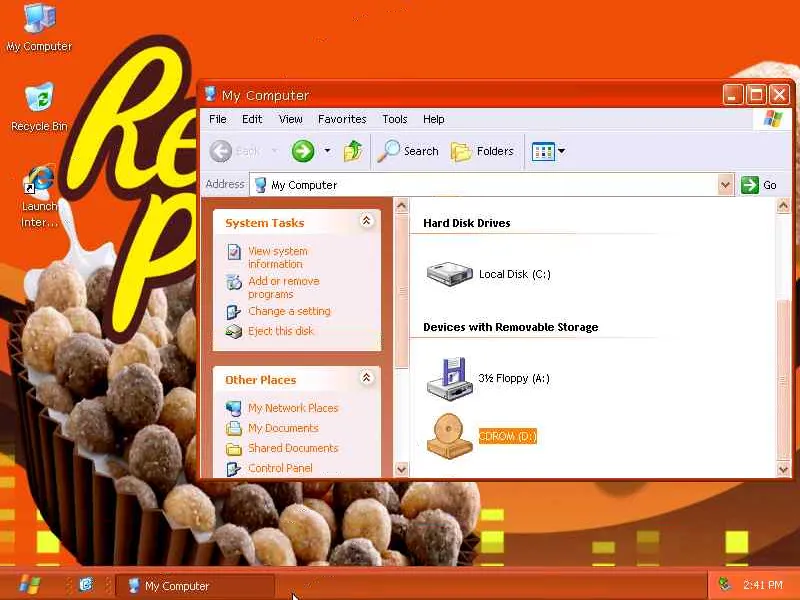
Task: Click the Go button
Action: pyautogui.click(x=760, y=185)
